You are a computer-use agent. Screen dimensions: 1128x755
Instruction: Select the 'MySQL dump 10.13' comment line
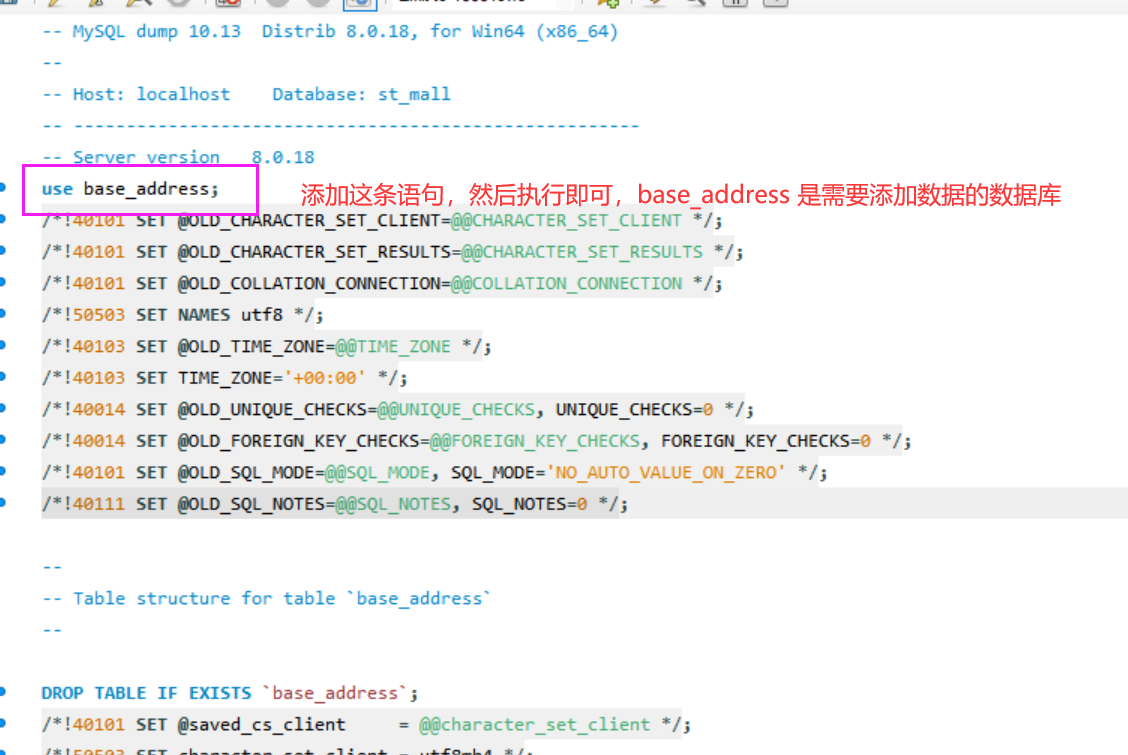click(x=329, y=32)
